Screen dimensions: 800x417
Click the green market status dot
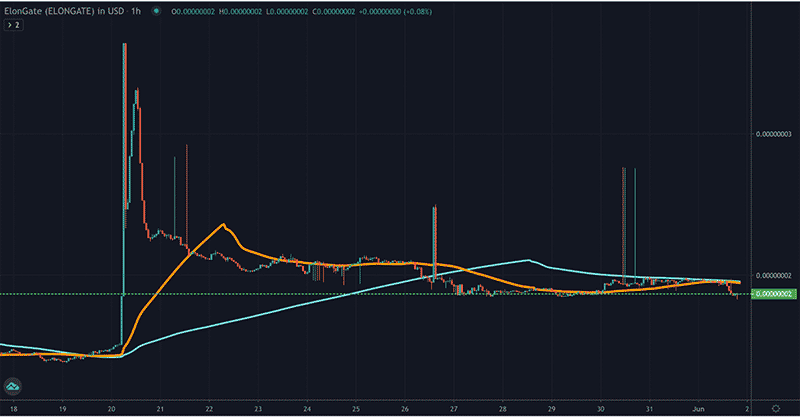pos(157,11)
